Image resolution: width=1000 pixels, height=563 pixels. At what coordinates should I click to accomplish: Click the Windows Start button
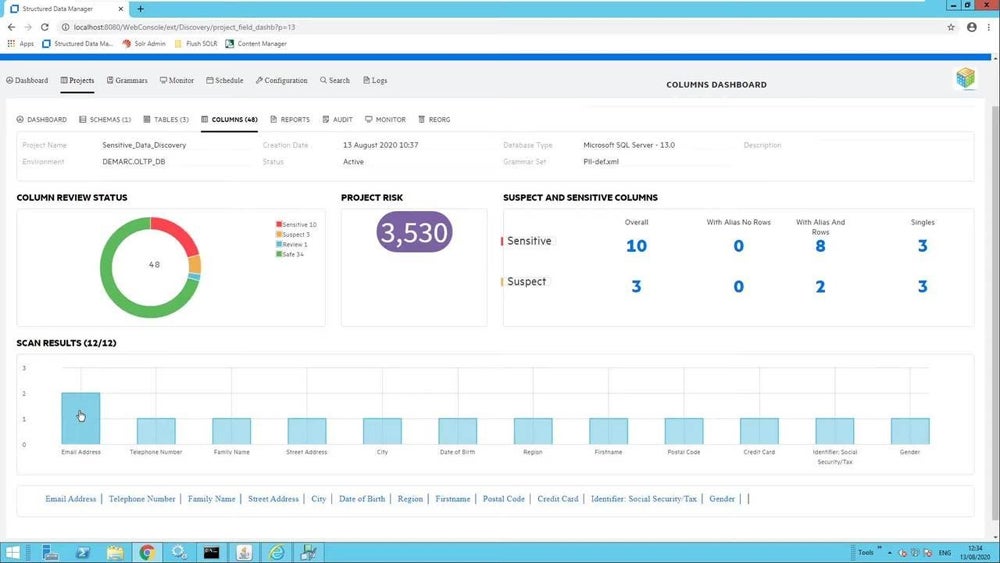13,552
